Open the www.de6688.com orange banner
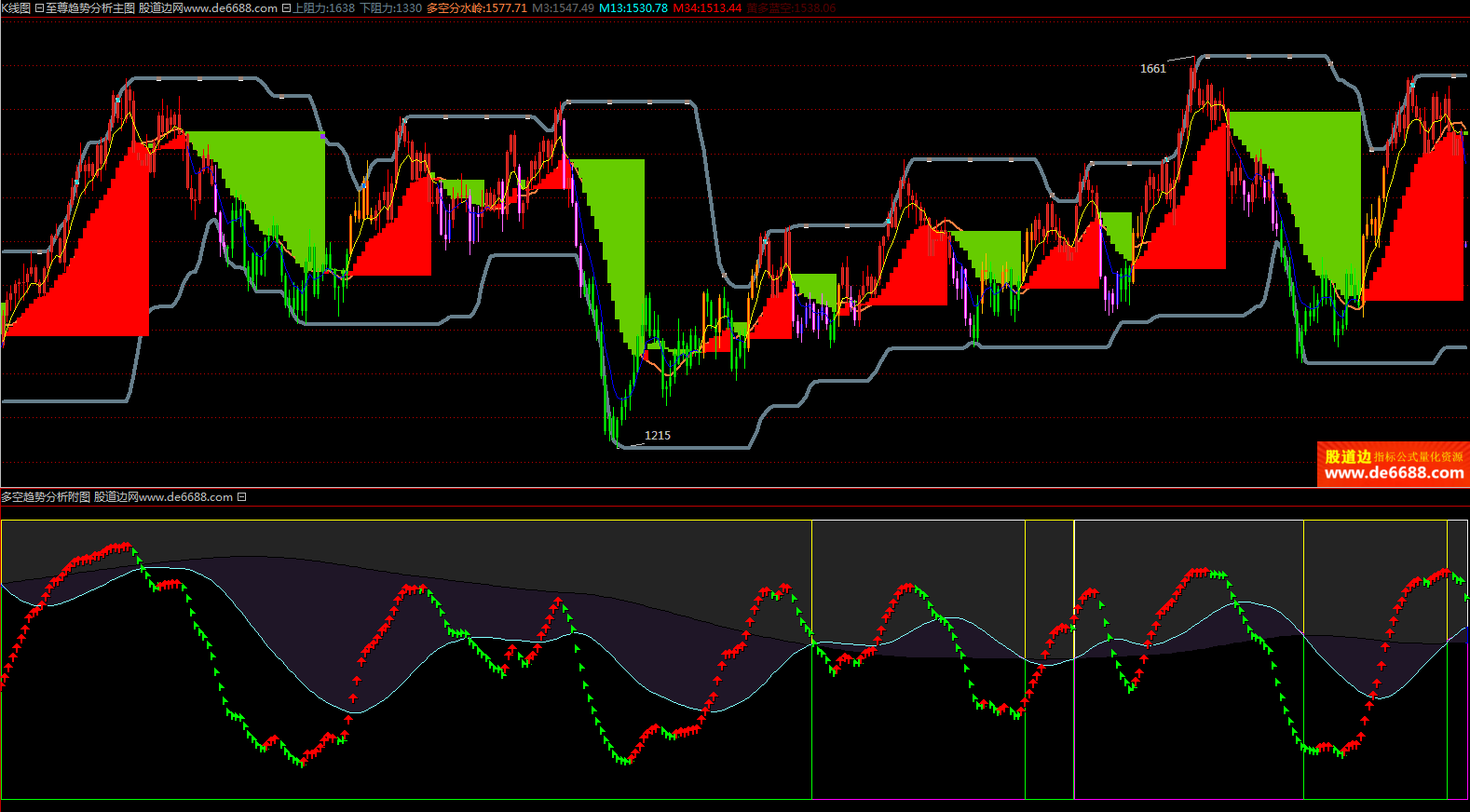 tap(1394, 473)
